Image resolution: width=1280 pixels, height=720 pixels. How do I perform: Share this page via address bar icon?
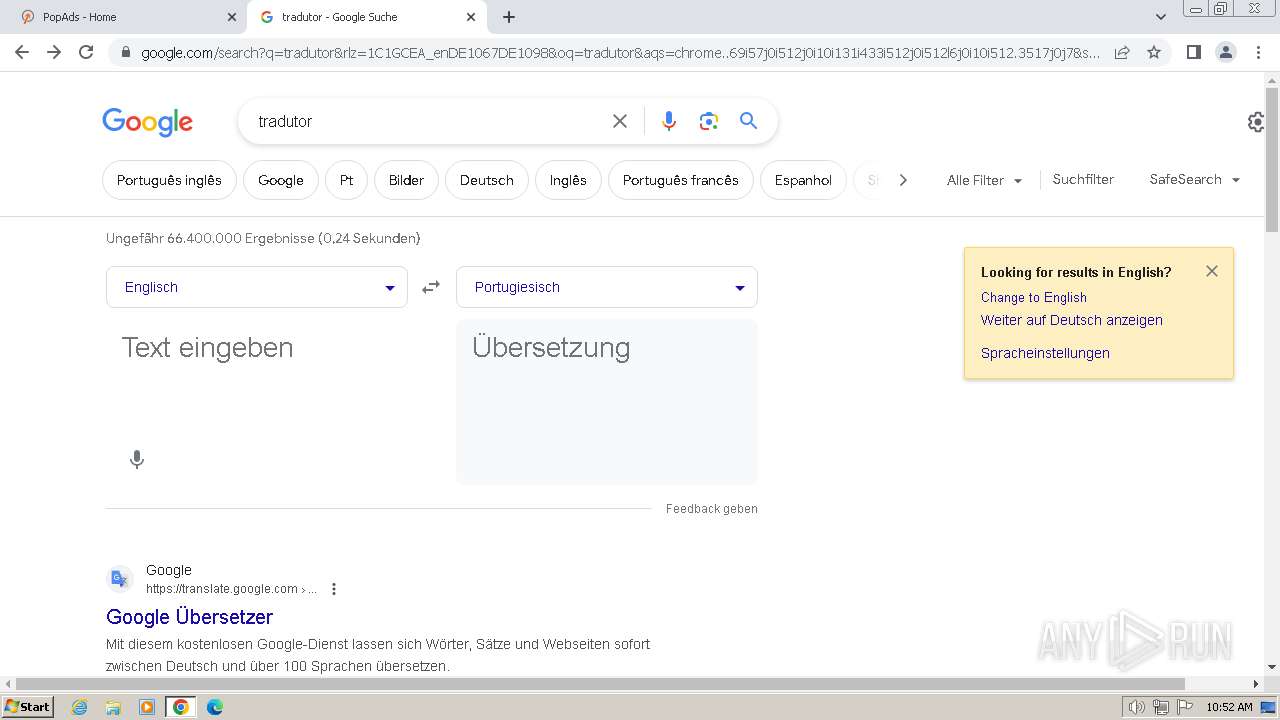pos(1122,52)
